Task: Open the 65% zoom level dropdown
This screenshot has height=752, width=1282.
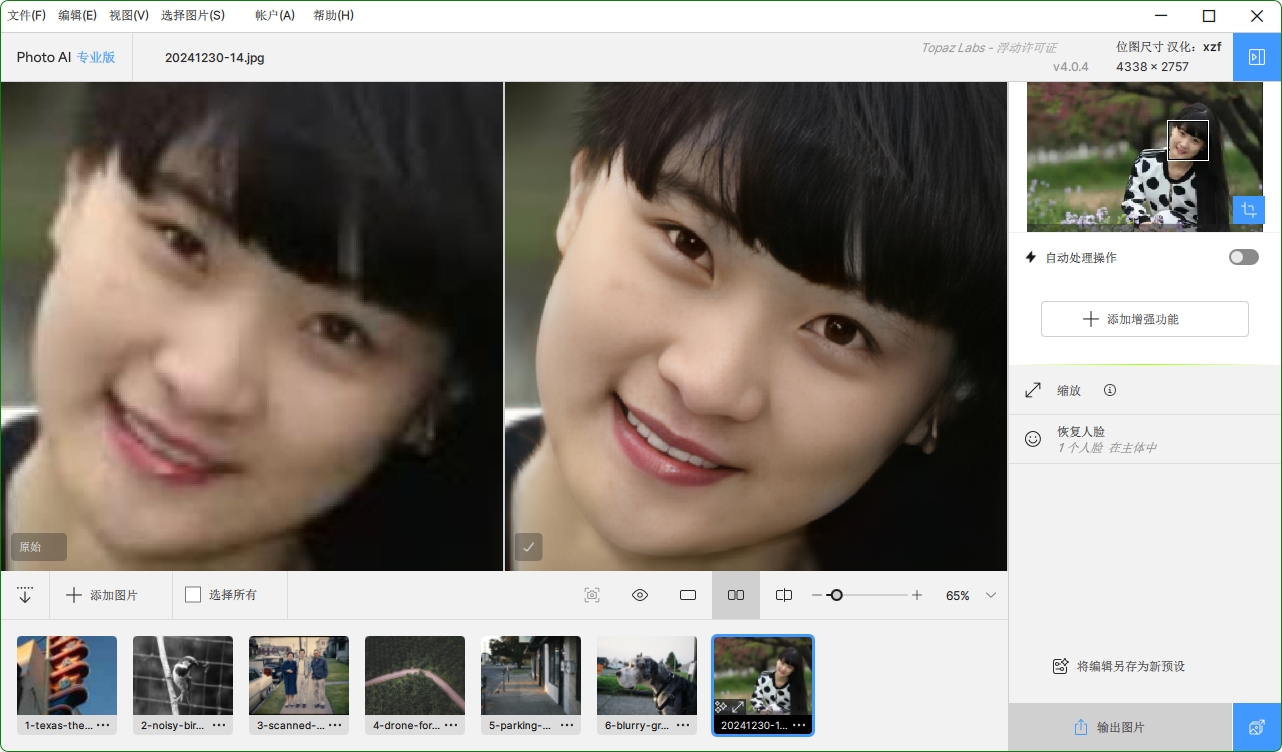Action: (991, 595)
